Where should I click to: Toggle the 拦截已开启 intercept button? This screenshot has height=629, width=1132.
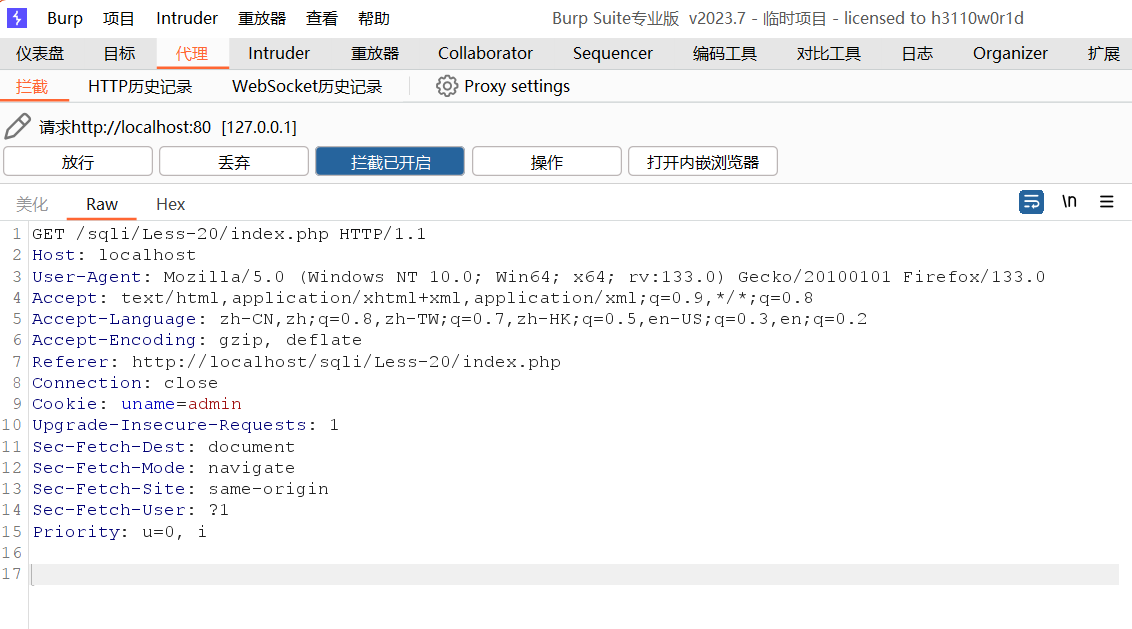[390, 161]
